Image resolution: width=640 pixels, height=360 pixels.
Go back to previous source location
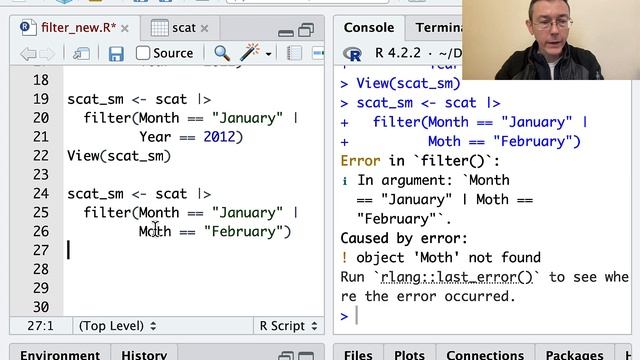pyautogui.click(x=28, y=53)
